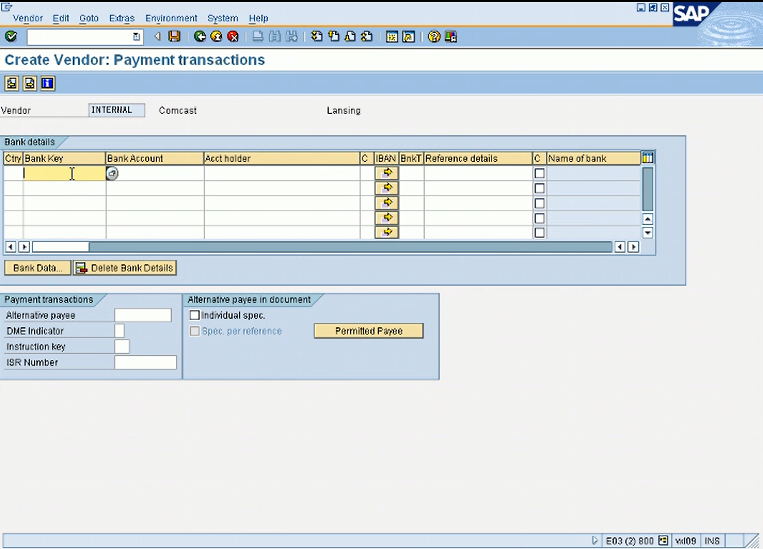763x549 pixels.
Task: Click the green Back arrow icon
Action: (x=200, y=37)
